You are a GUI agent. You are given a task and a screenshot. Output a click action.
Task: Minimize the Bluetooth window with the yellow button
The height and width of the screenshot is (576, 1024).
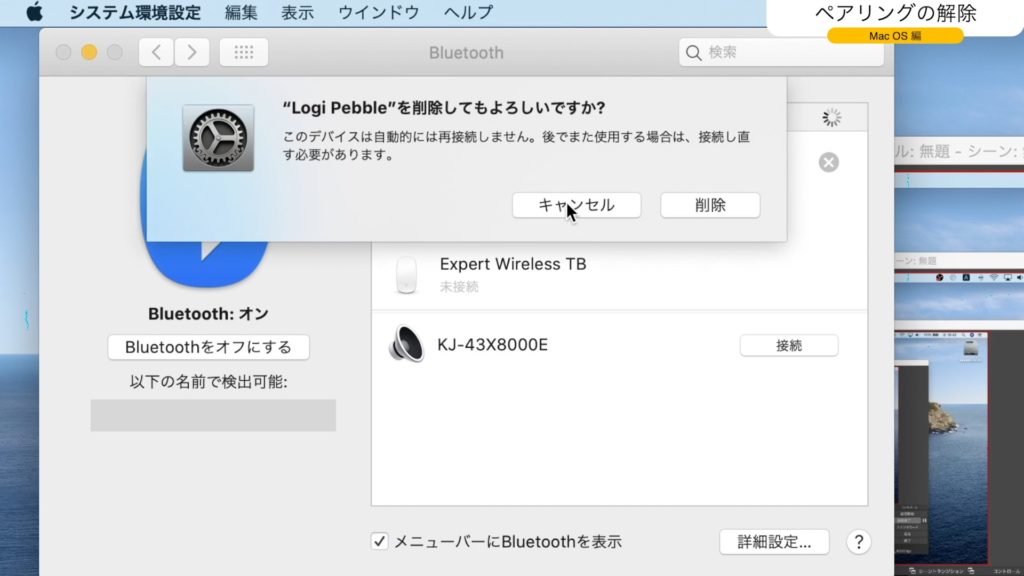89,52
